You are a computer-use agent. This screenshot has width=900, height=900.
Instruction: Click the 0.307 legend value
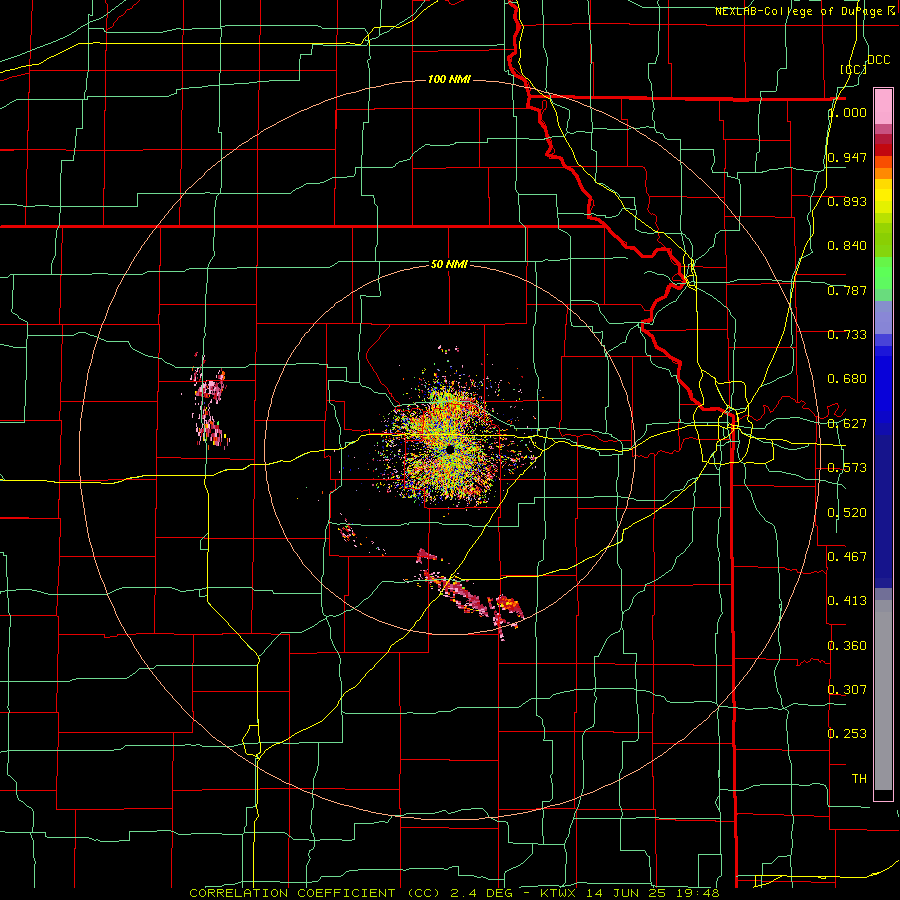pyautogui.click(x=847, y=690)
